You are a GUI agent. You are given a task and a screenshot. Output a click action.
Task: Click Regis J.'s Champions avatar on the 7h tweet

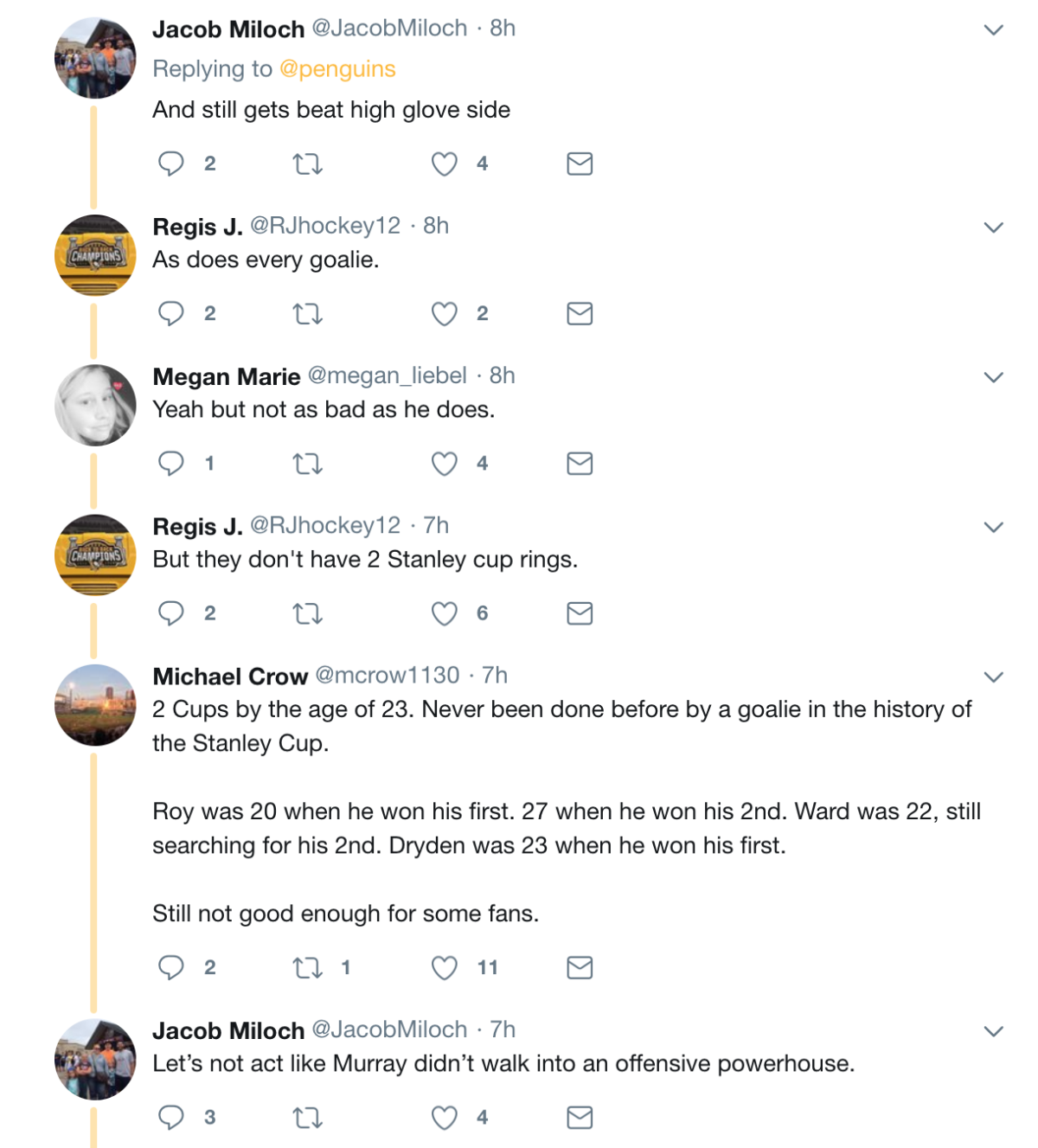coord(95,555)
